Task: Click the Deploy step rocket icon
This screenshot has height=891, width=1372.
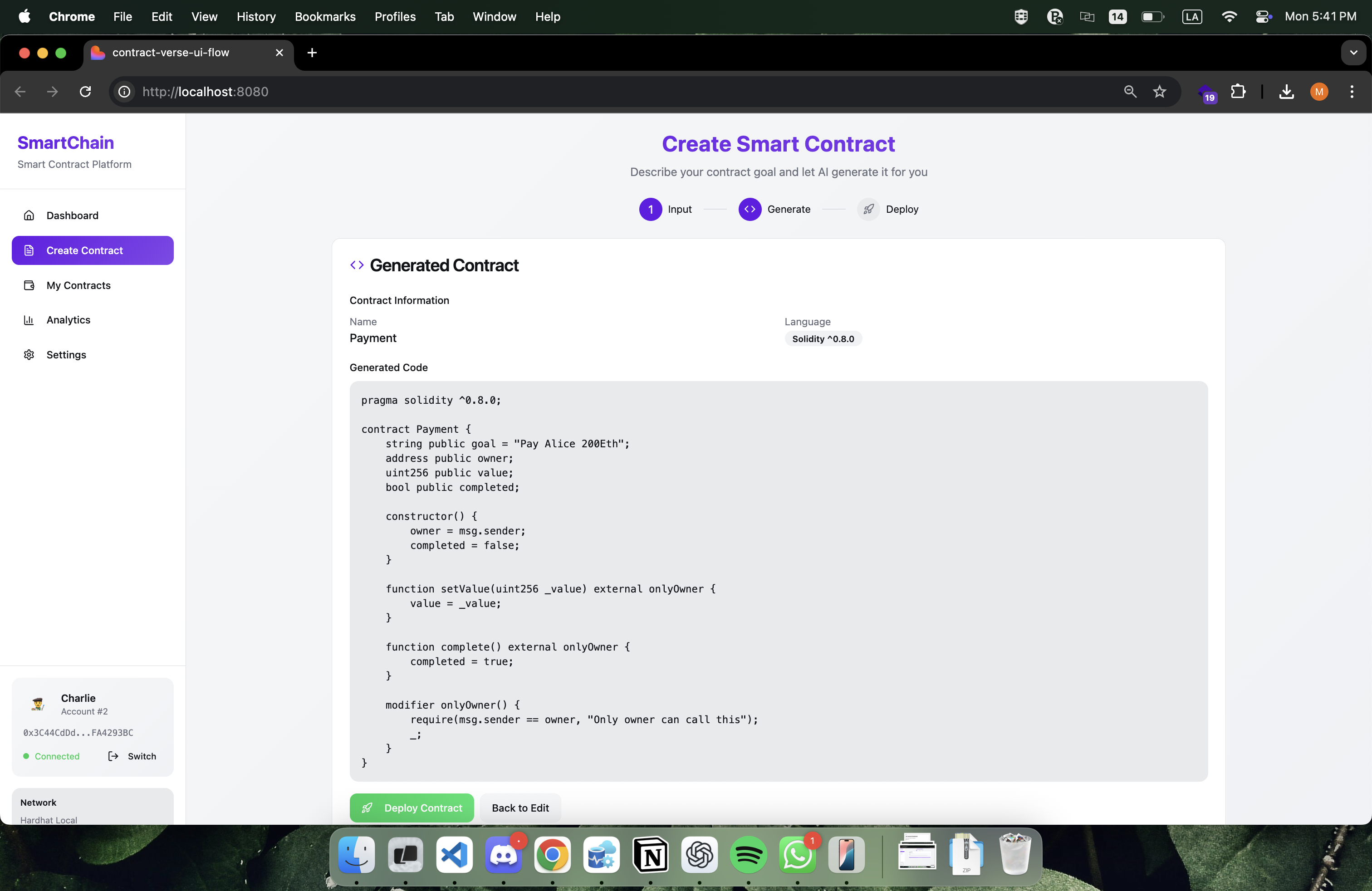Action: [x=868, y=209]
